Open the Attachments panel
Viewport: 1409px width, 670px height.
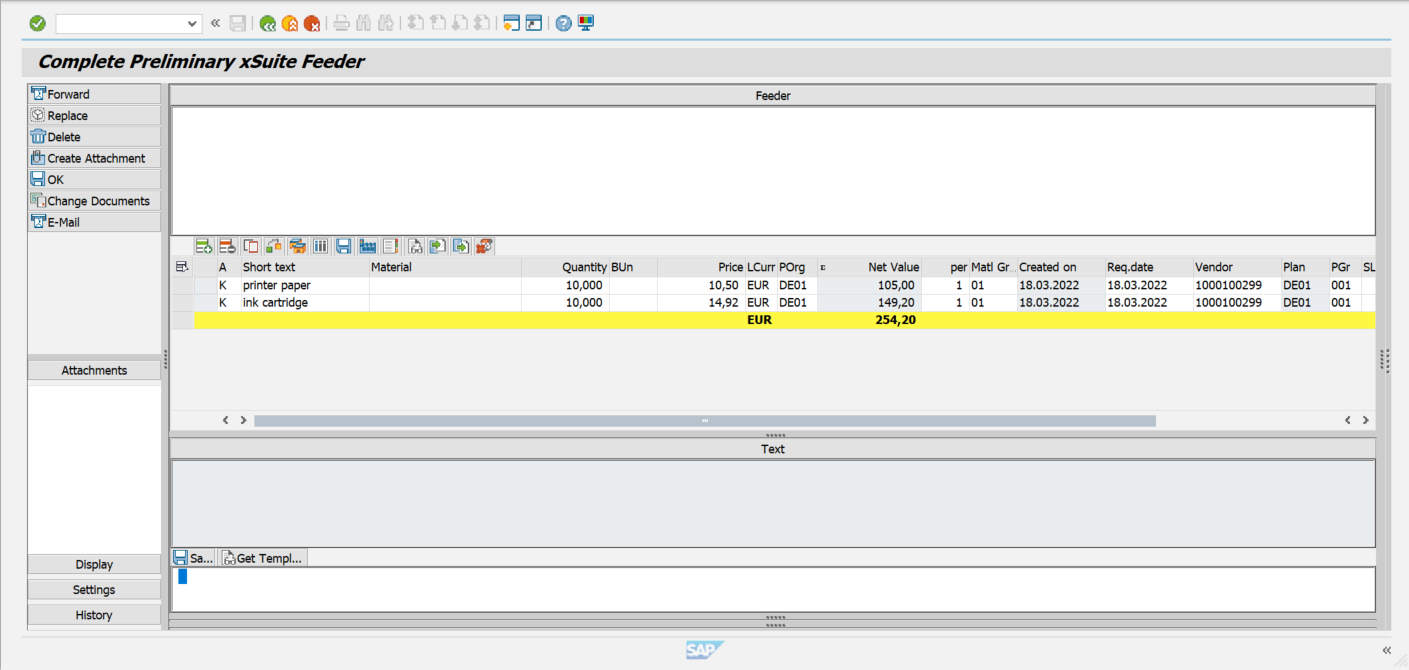(94, 370)
